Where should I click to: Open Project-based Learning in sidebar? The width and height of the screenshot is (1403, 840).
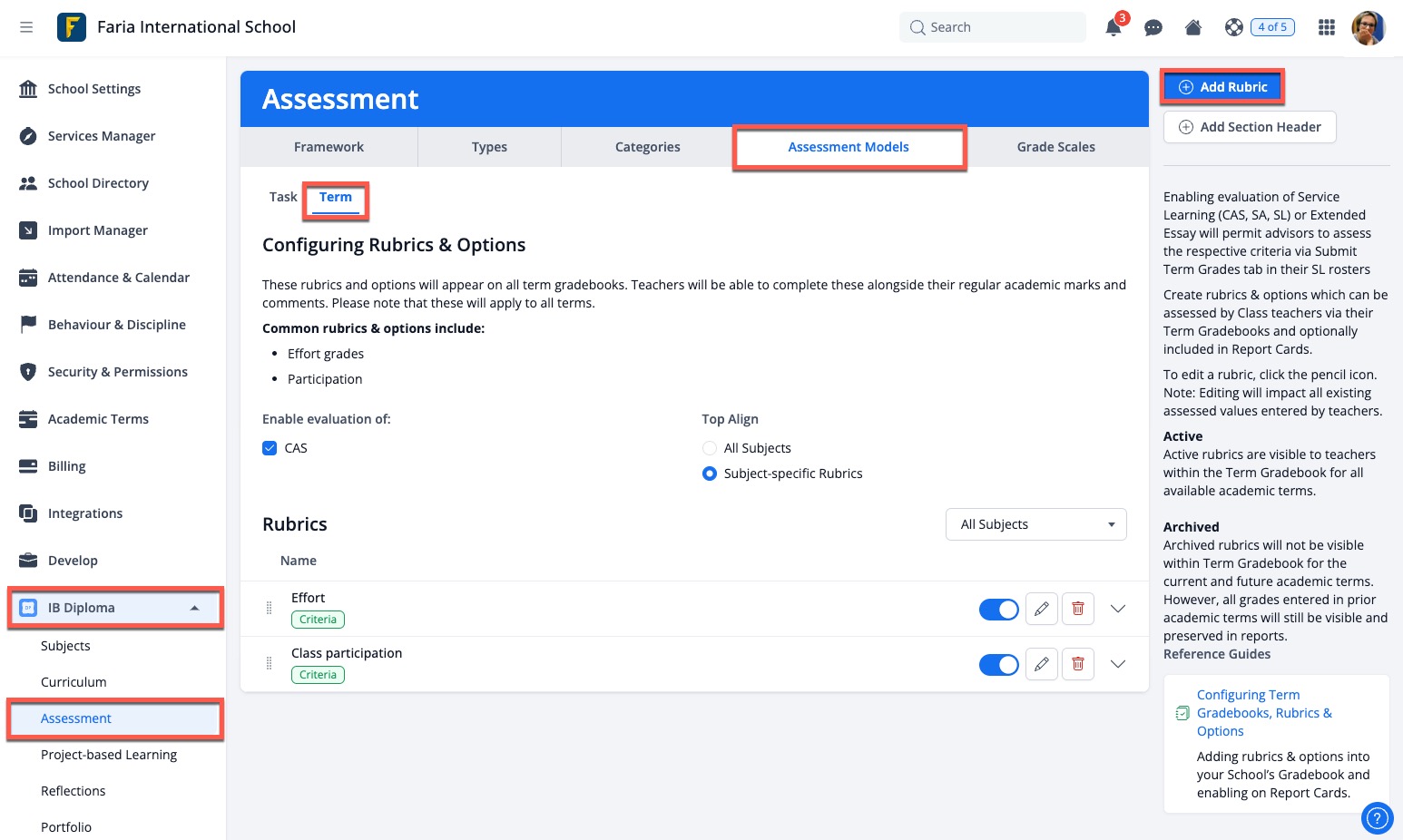(109, 755)
